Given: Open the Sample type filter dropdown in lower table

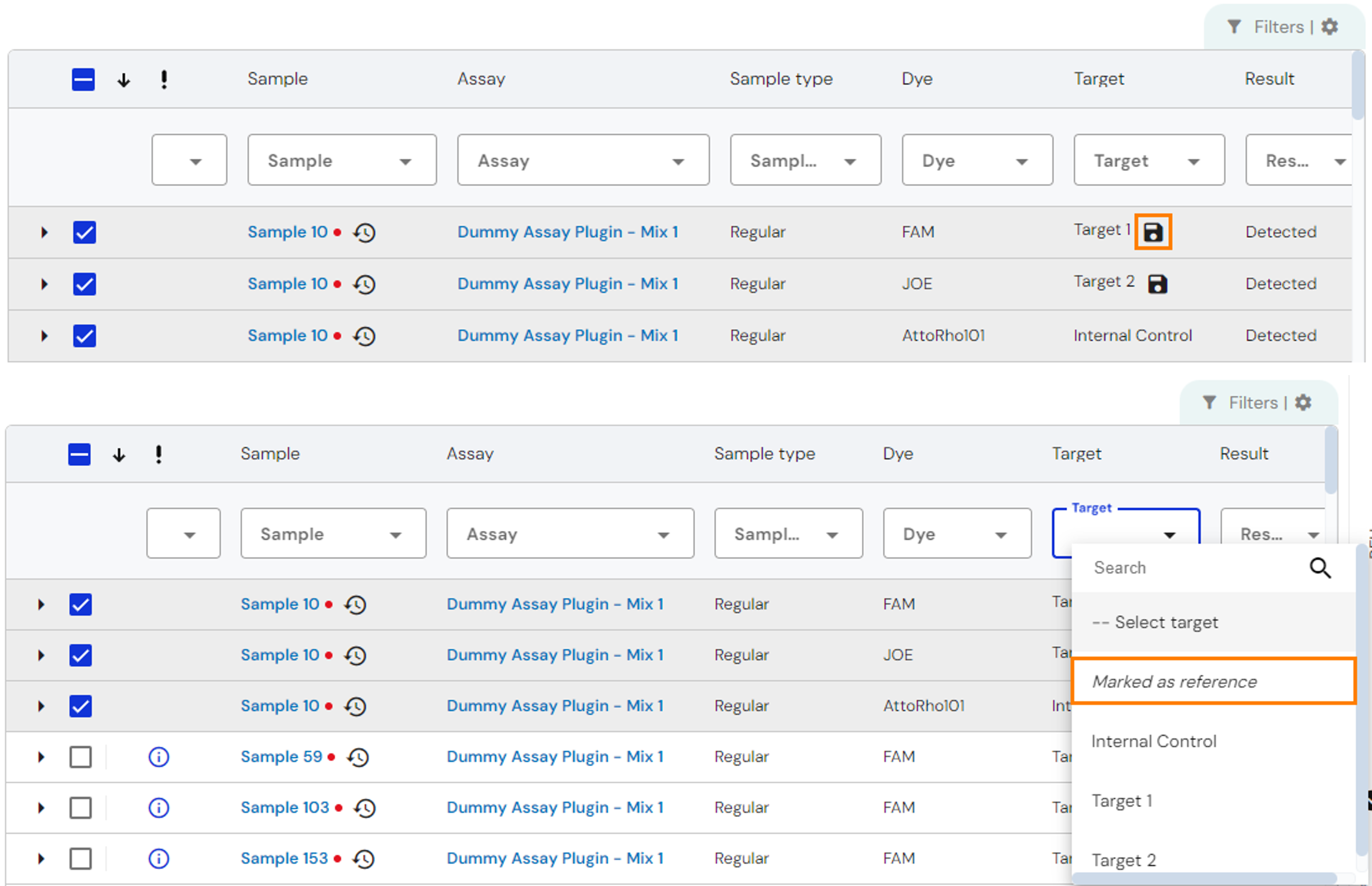Looking at the screenshot, I should coord(788,533).
